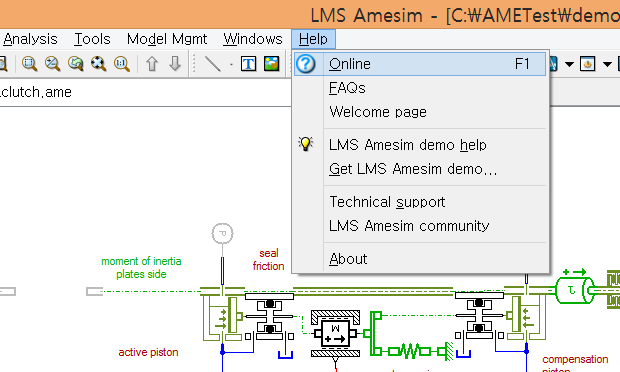Image resolution: width=620 pixels, height=372 pixels.
Task: Open the Welcome page entry
Action: pyautogui.click(x=420, y=112)
